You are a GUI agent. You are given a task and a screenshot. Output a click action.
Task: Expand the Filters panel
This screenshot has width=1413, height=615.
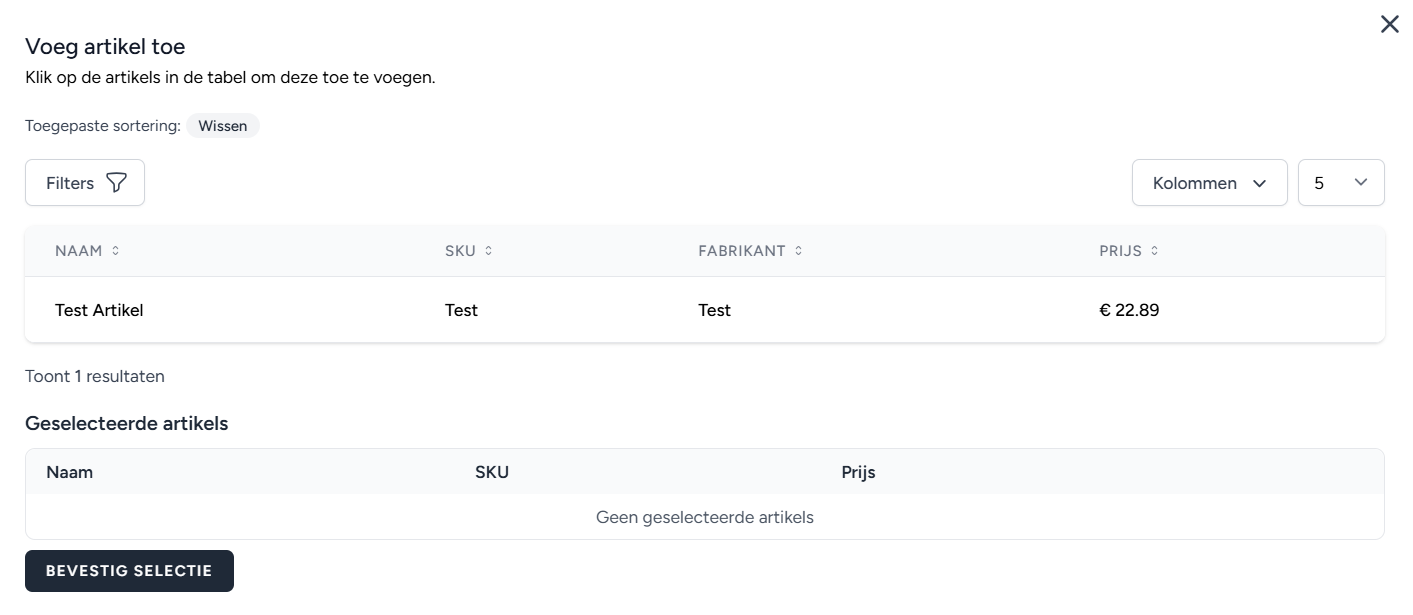(85, 183)
